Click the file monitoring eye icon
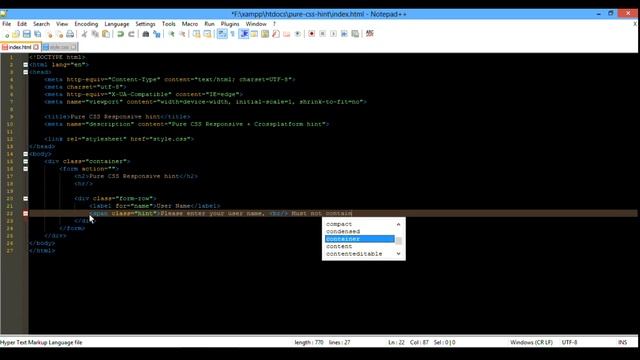 [298, 34]
